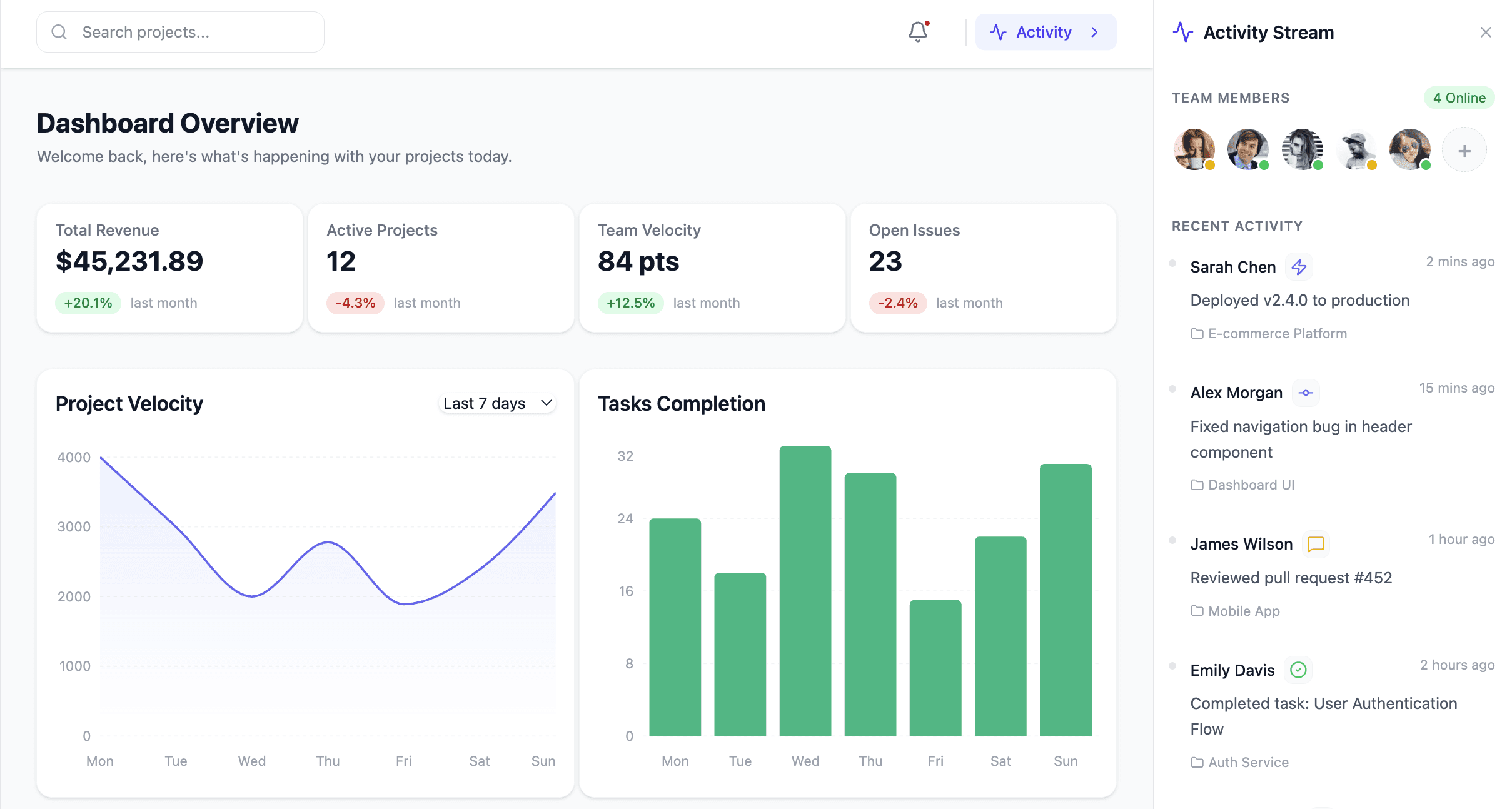Close the Activity Stream panel
The width and height of the screenshot is (1512, 809).
(x=1486, y=32)
